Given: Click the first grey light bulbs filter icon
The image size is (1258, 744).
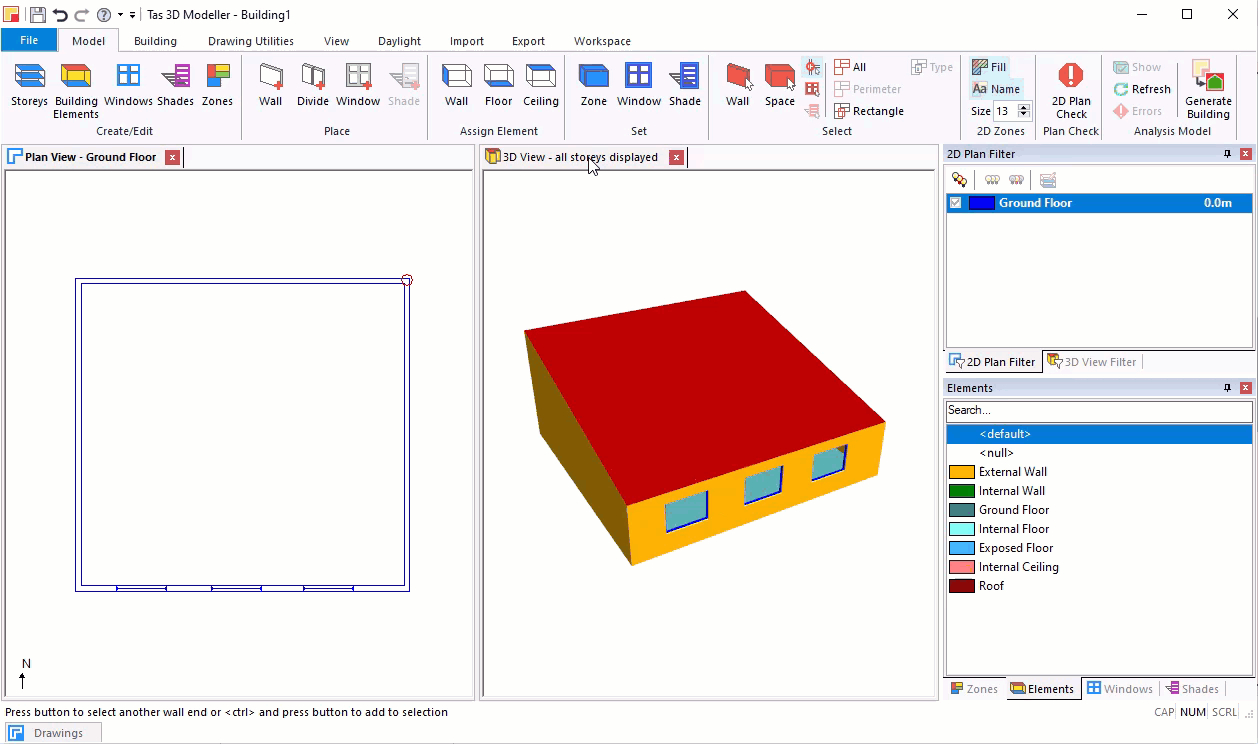Looking at the screenshot, I should [992, 180].
